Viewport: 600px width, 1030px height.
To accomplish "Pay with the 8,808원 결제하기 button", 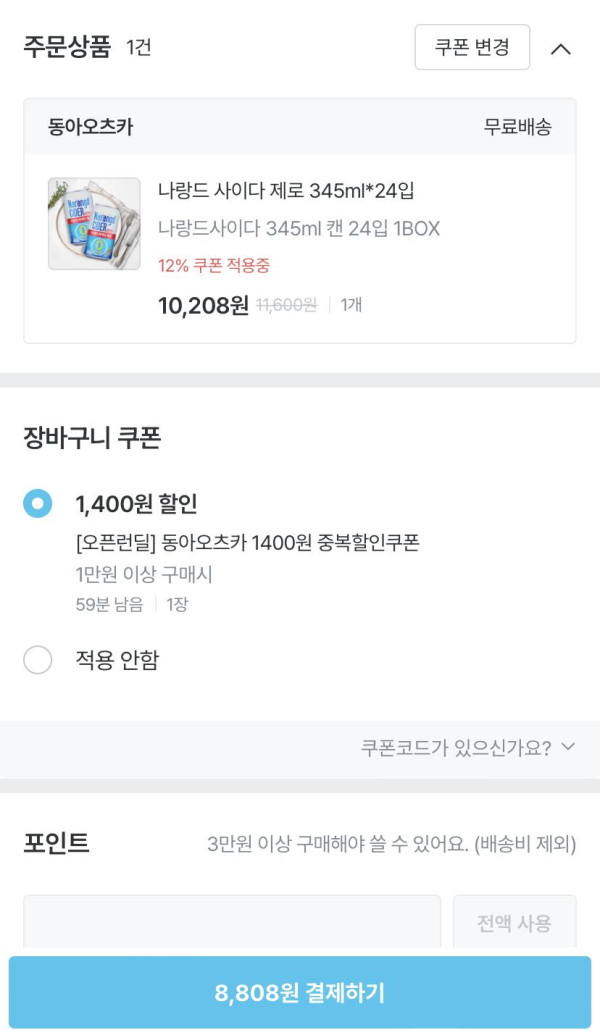I will coord(300,993).
